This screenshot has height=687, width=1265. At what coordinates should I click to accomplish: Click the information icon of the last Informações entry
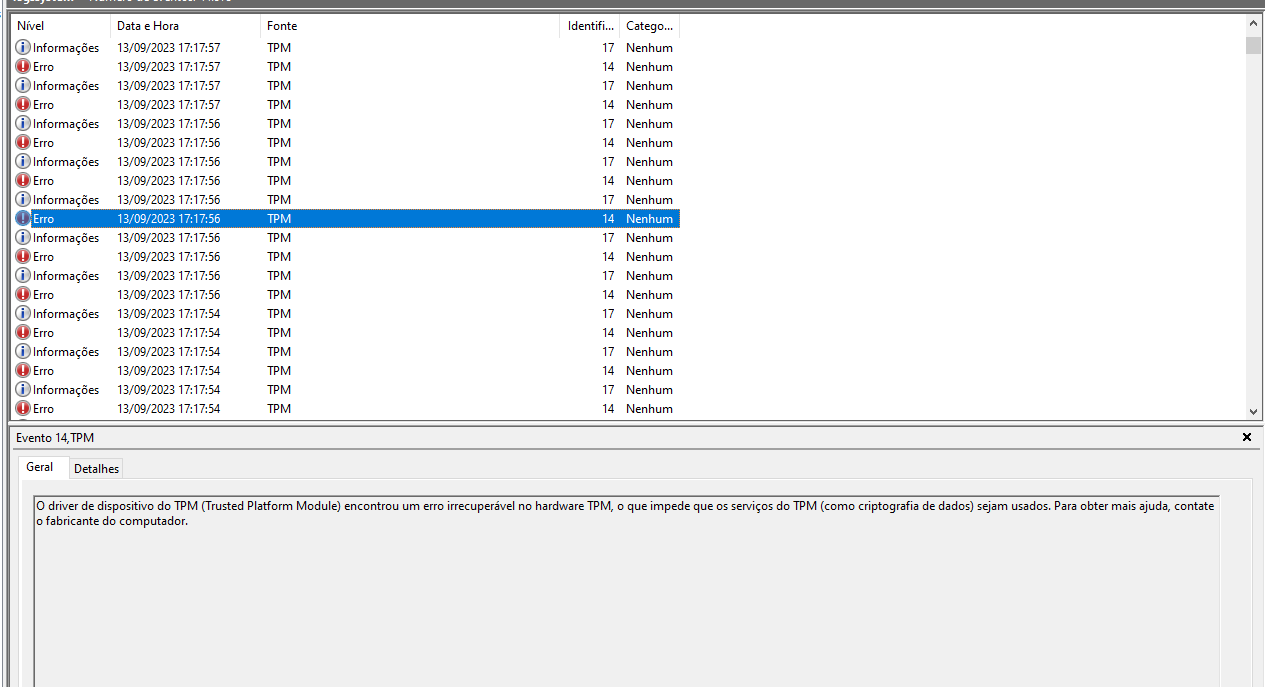point(23,389)
